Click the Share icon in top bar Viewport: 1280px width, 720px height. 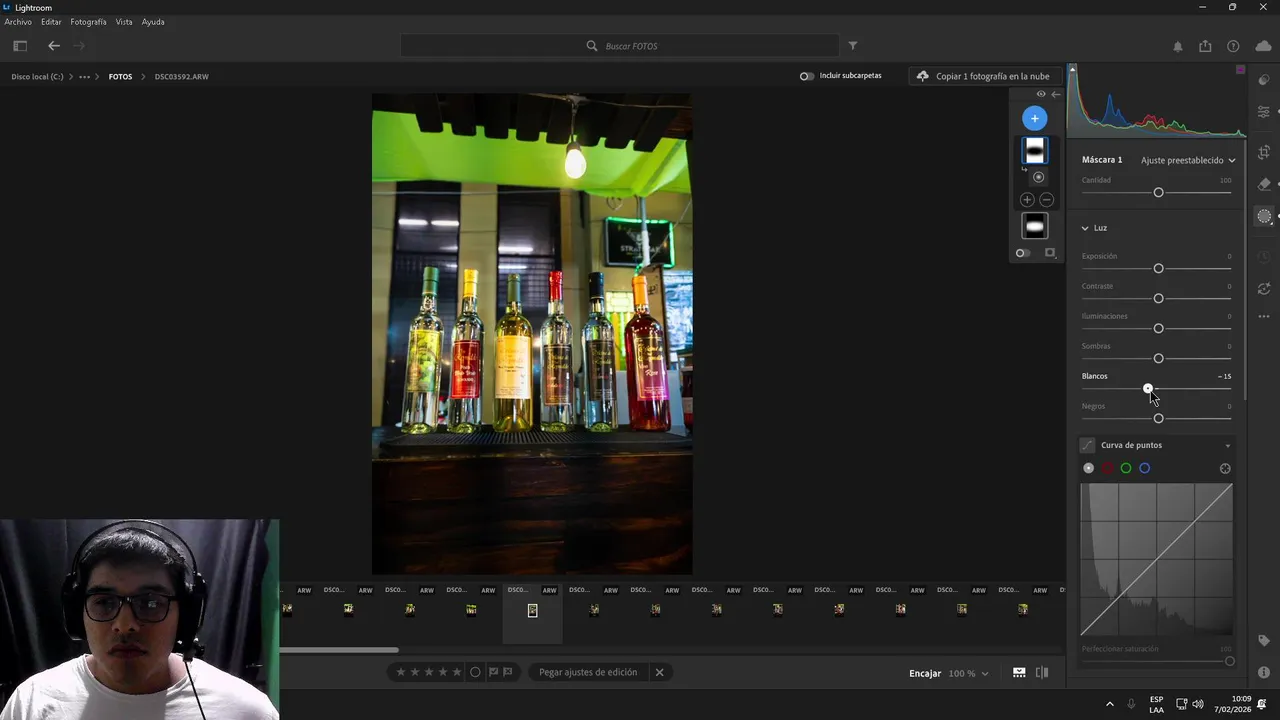[1205, 46]
